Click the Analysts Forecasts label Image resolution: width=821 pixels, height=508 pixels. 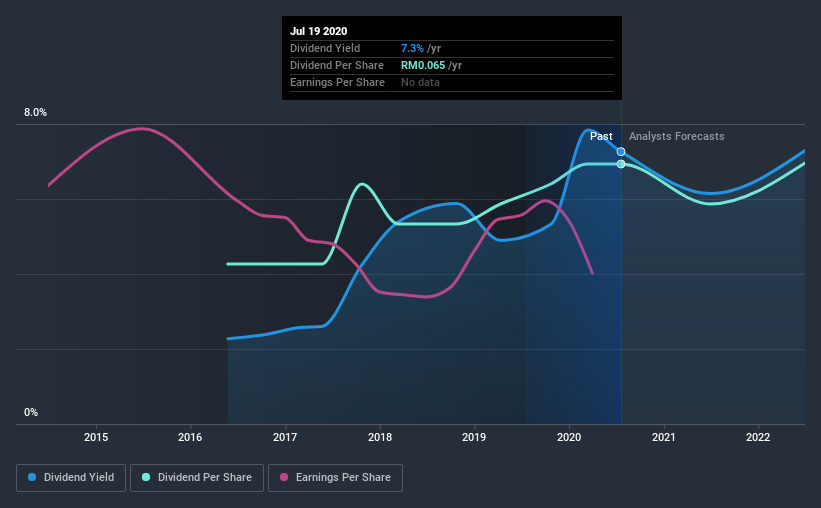pos(676,136)
